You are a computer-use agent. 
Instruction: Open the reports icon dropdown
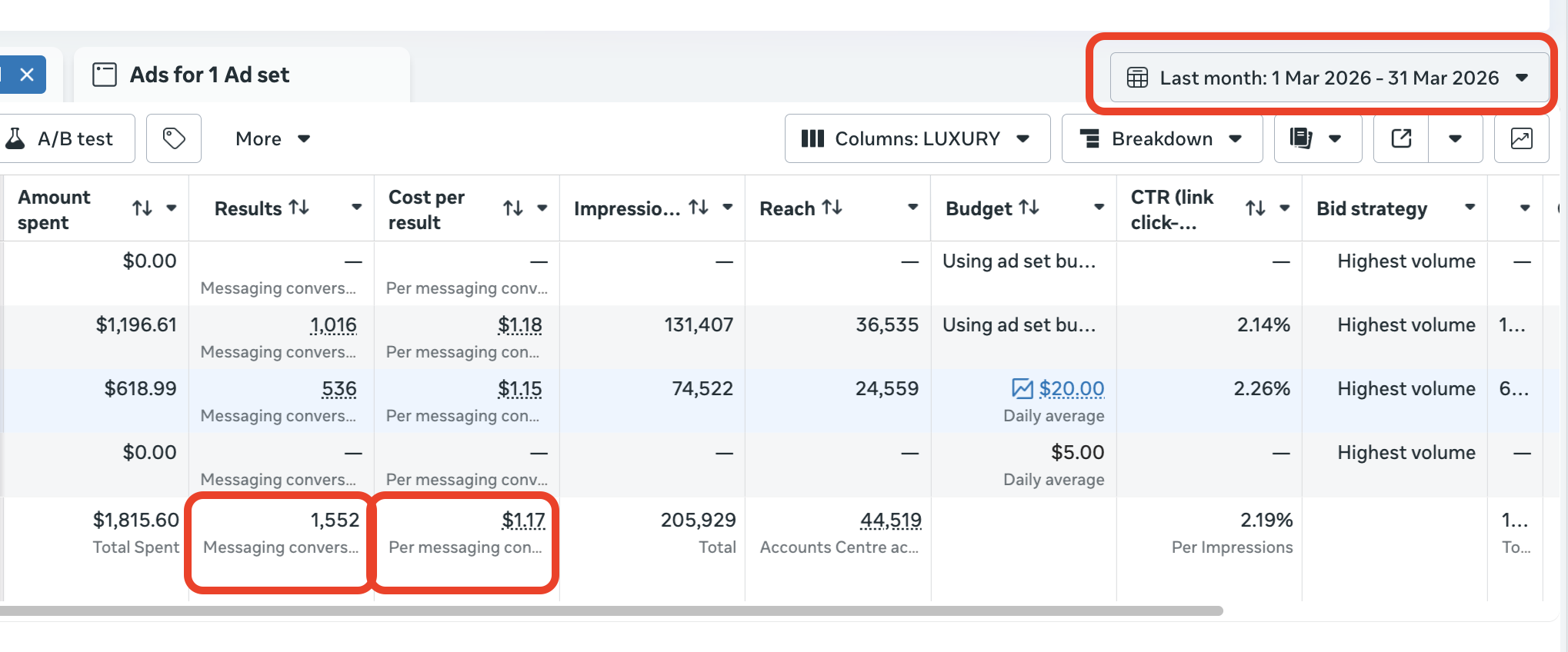pyautogui.click(x=1317, y=138)
